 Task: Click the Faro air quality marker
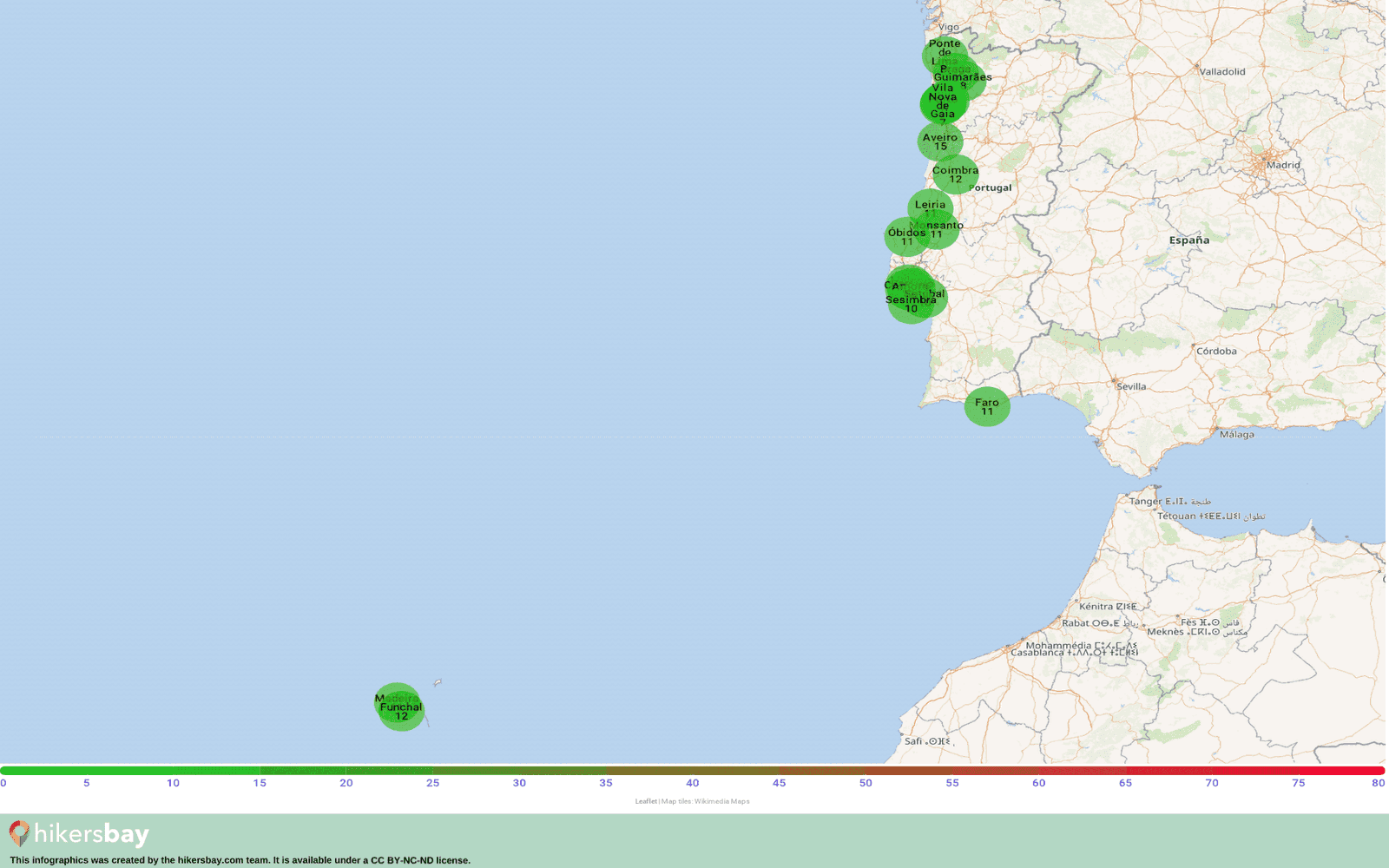pos(987,406)
